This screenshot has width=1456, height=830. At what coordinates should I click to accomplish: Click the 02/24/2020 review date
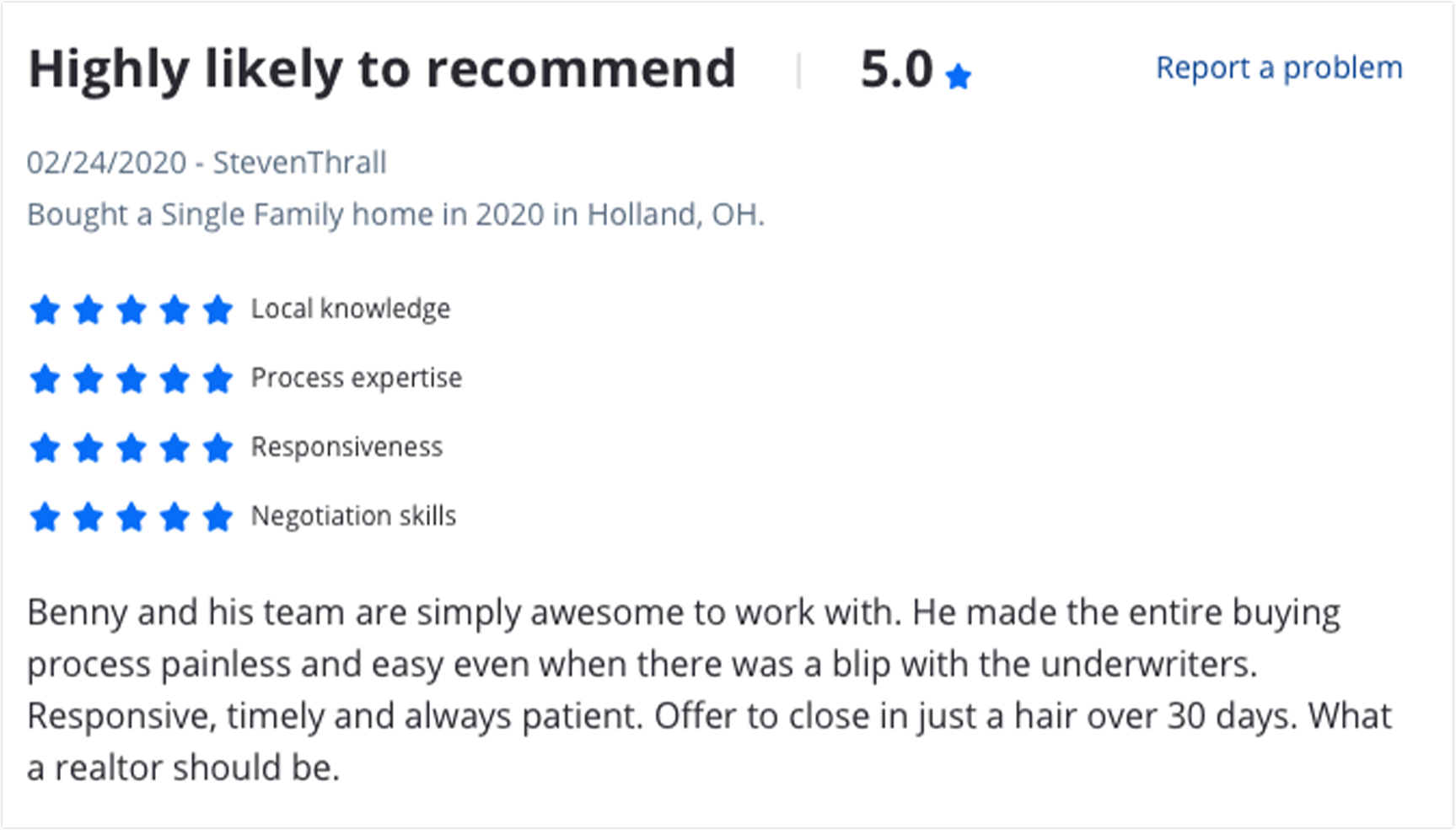[x=106, y=162]
